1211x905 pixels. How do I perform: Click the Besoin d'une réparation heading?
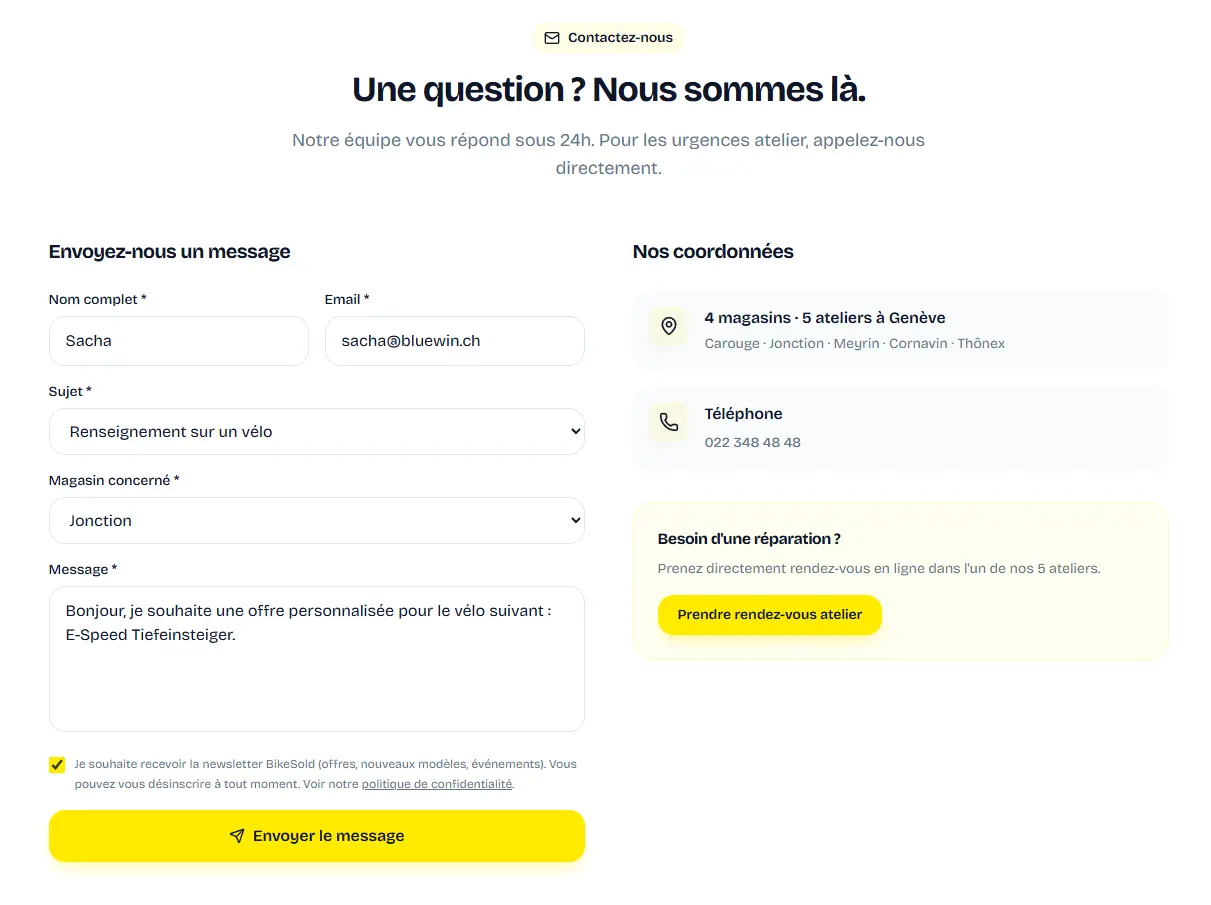point(749,539)
